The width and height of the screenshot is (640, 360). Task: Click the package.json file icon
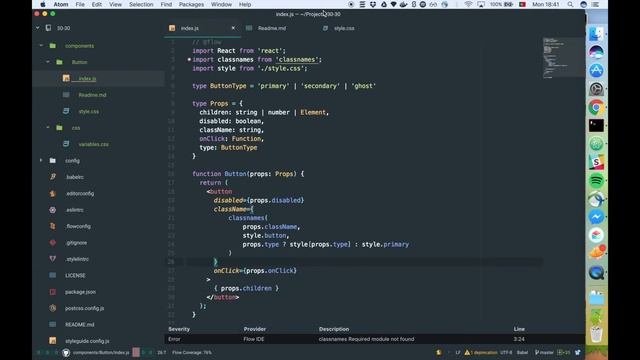point(53,292)
